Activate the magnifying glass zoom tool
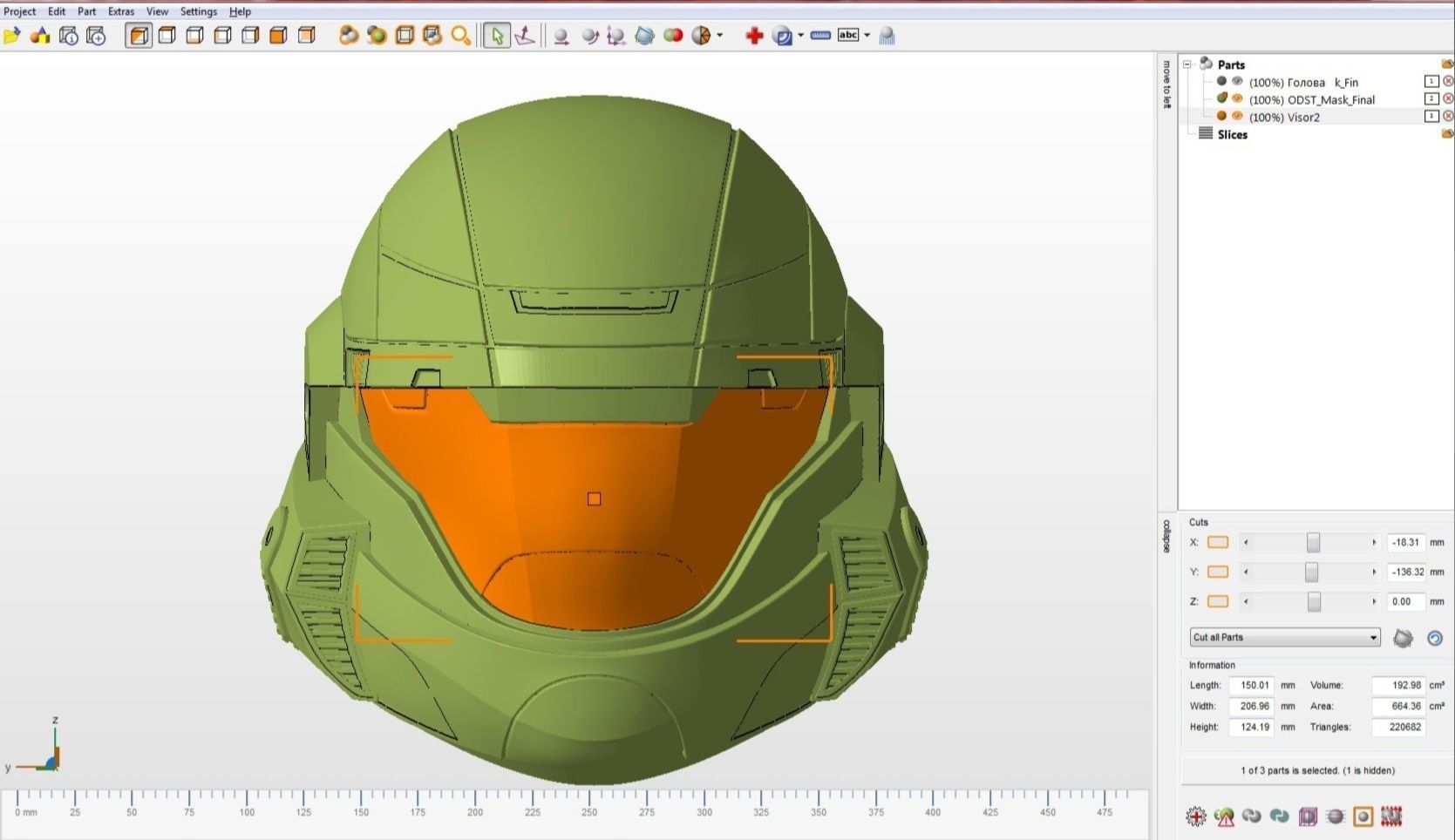Image resolution: width=1455 pixels, height=840 pixels. point(460,36)
